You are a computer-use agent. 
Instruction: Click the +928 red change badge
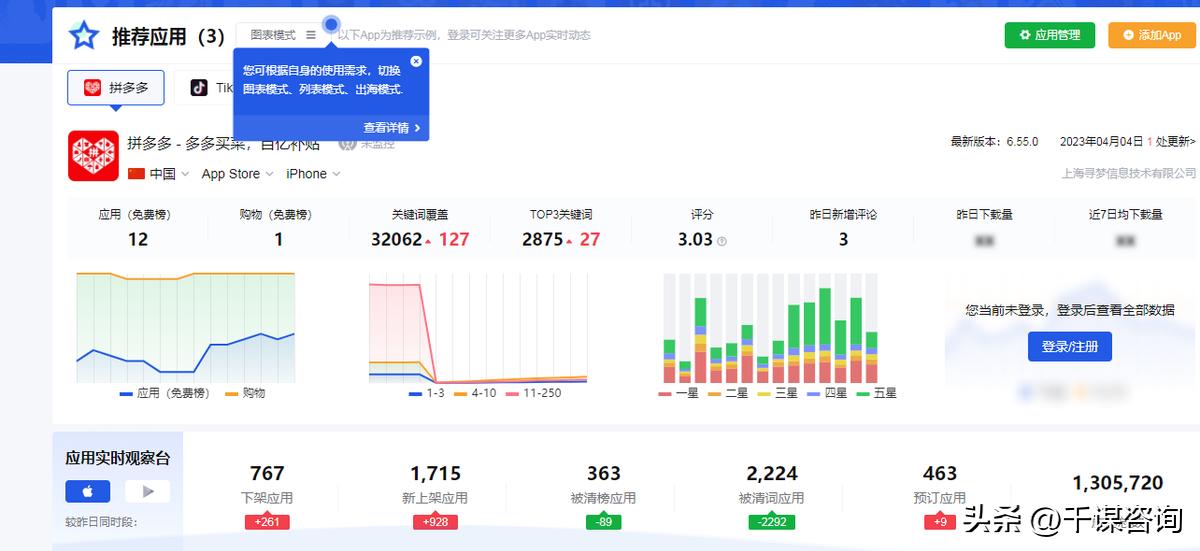[435, 522]
